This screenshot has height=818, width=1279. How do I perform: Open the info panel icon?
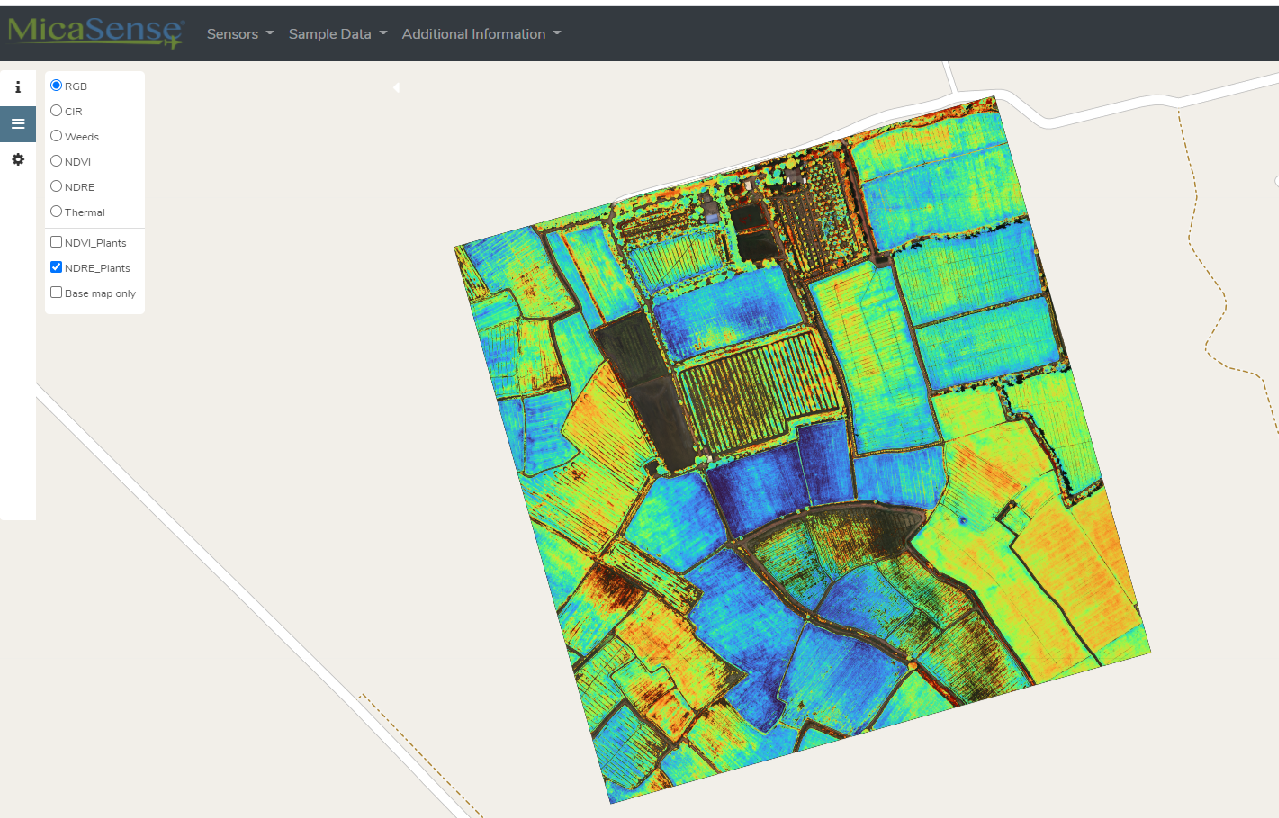[18, 88]
